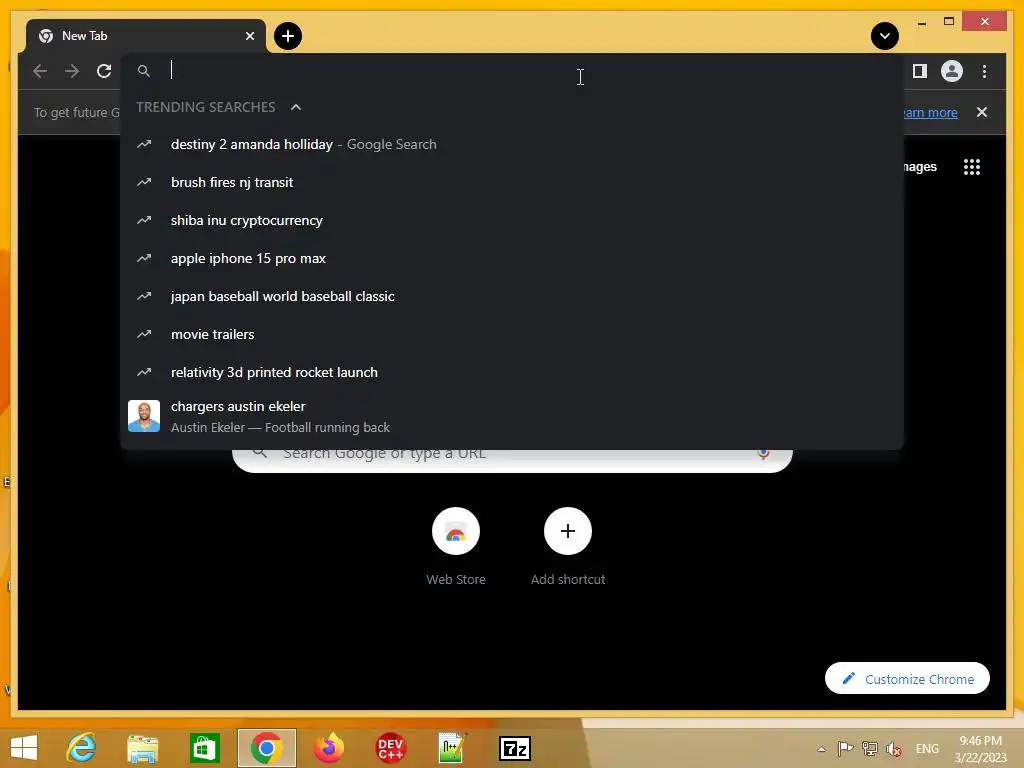The width and height of the screenshot is (1024, 768).
Task: Select suggestion apple iphone 15 pro max
Action: point(511,258)
